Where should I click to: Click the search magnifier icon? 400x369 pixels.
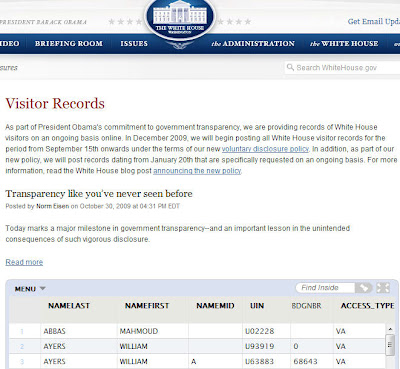[290, 67]
